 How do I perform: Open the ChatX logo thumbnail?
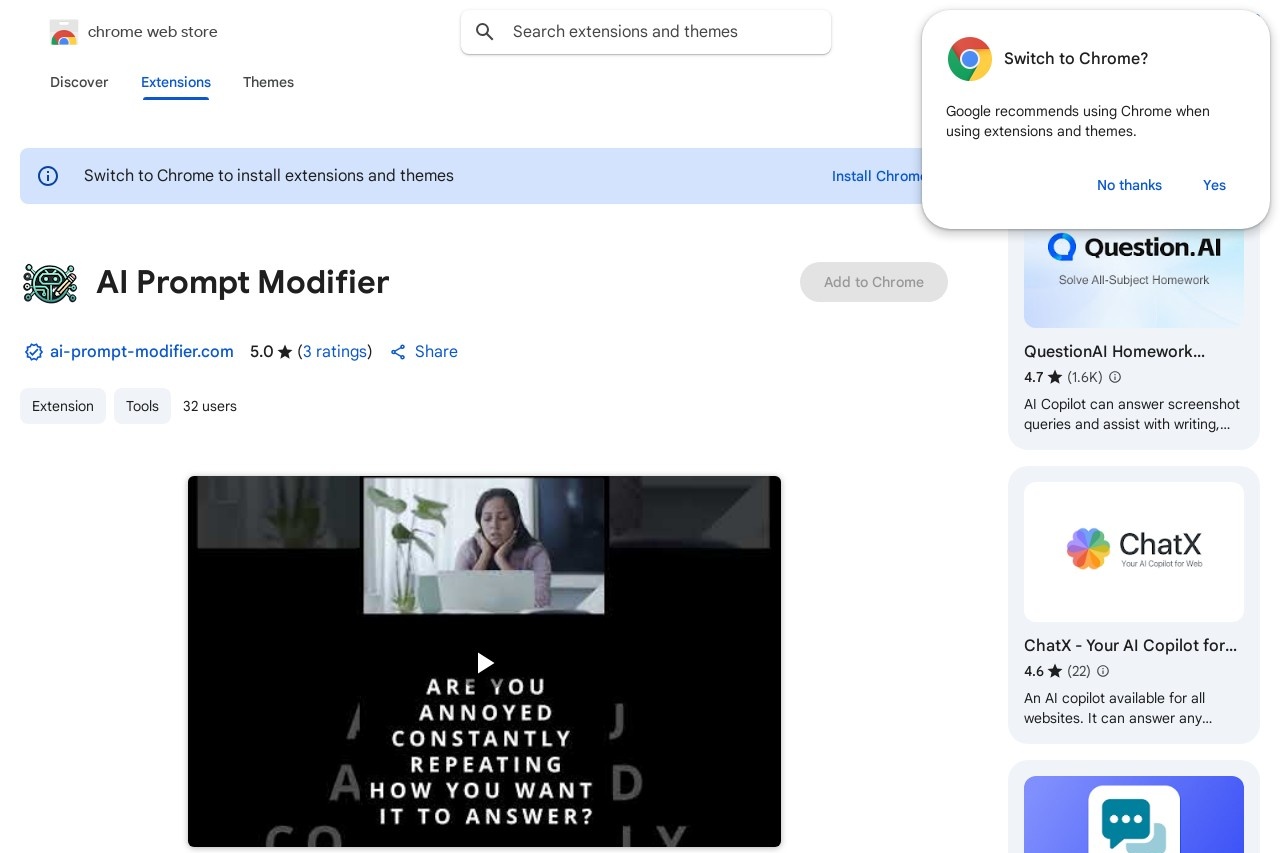pyautogui.click(x=1134, y=552)
